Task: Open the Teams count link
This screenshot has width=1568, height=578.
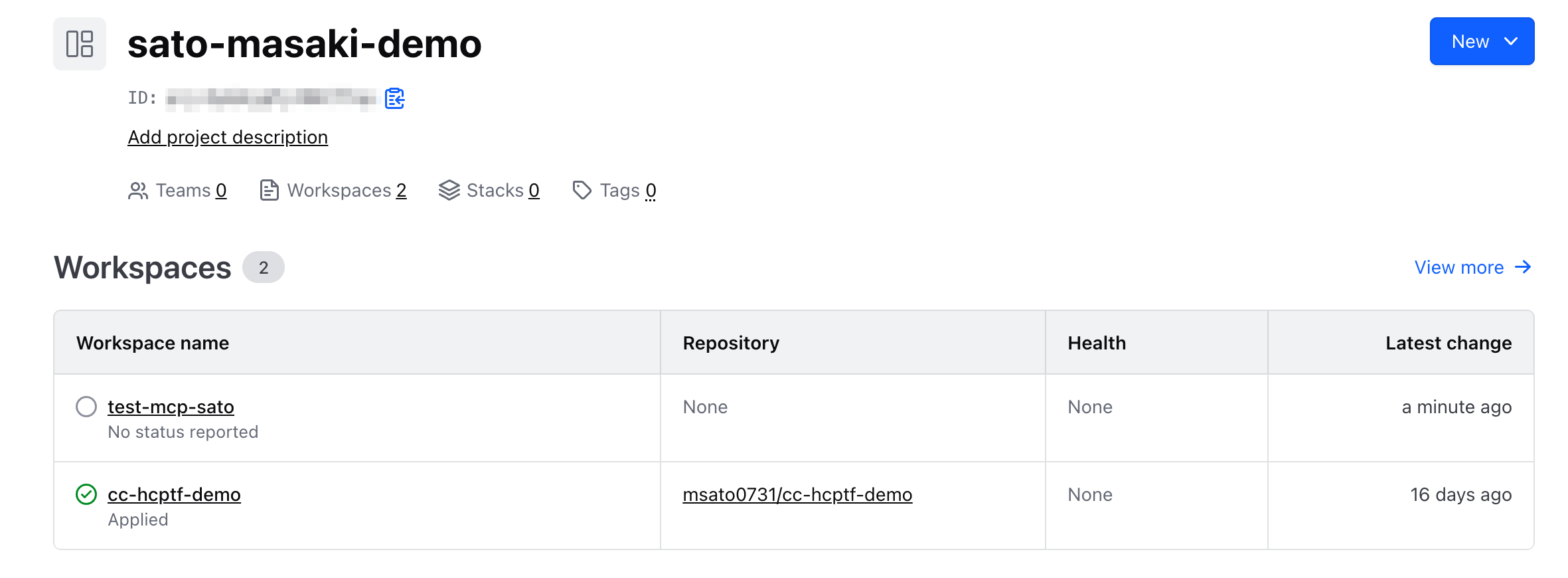Action: pos(221,191)
